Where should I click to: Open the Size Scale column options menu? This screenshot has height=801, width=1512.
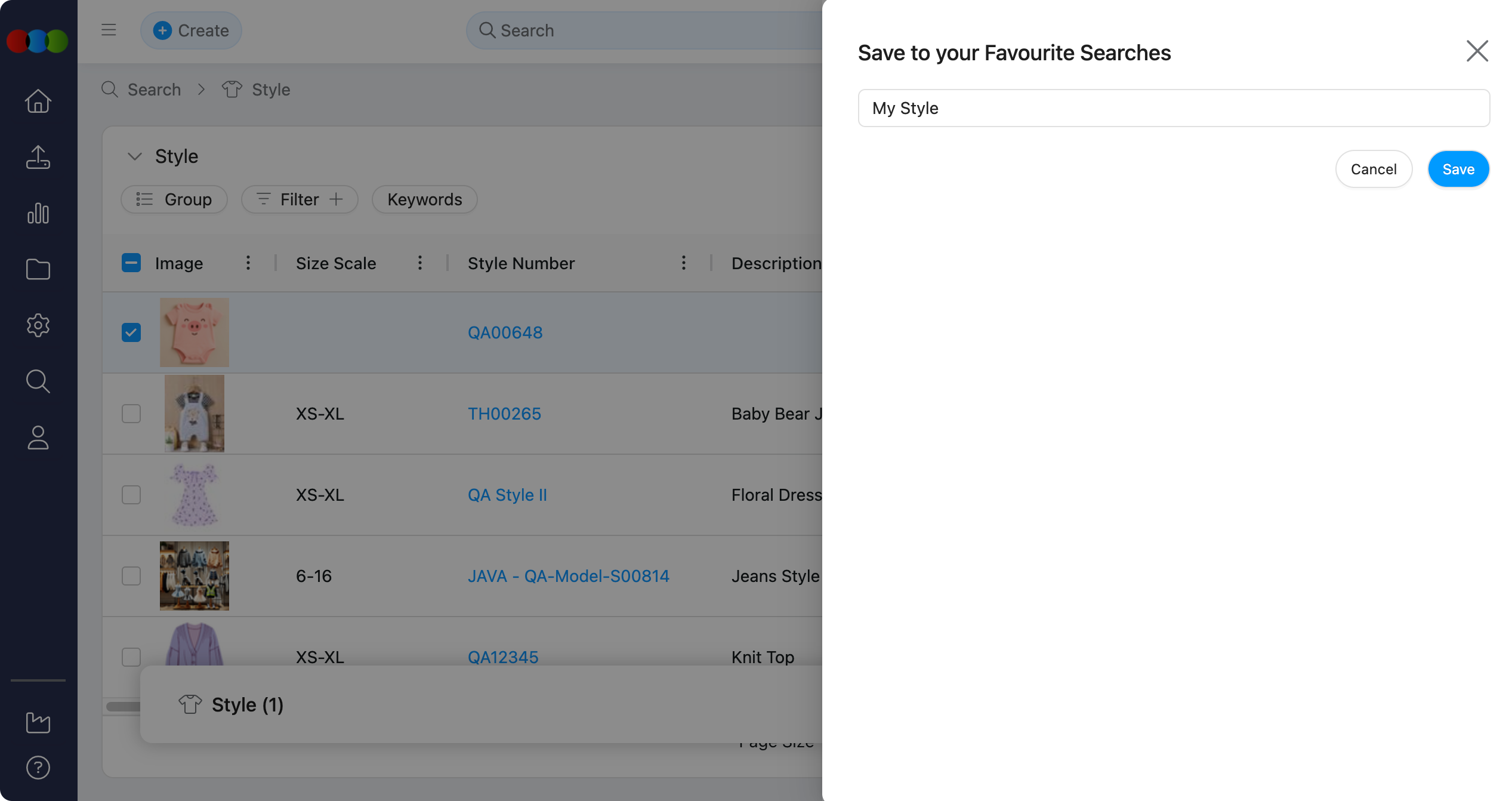coord(420,263)
